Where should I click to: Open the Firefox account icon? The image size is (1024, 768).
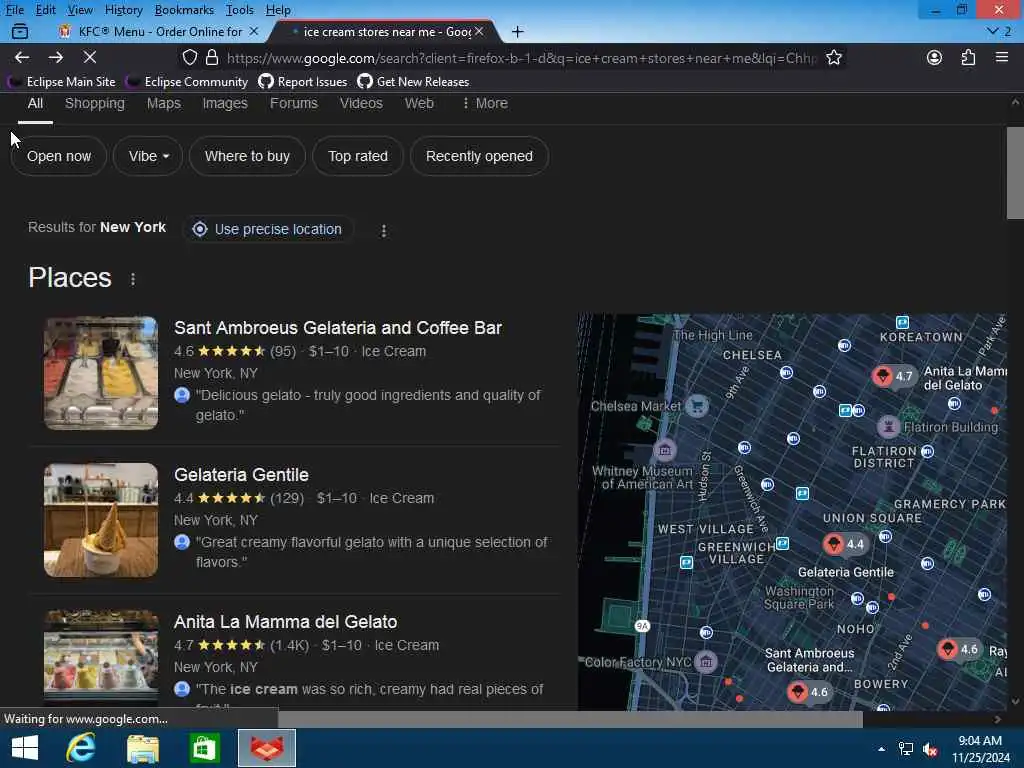[935, 57]
